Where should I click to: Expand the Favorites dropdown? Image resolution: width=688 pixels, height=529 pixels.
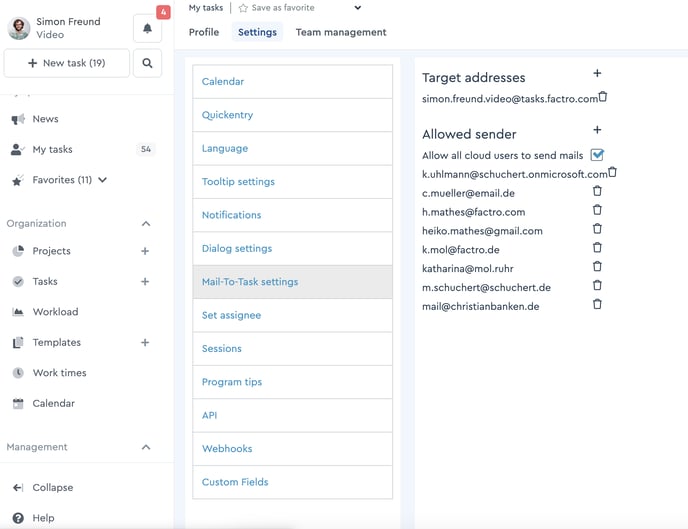pyautogui.click(x=103, y=180)
